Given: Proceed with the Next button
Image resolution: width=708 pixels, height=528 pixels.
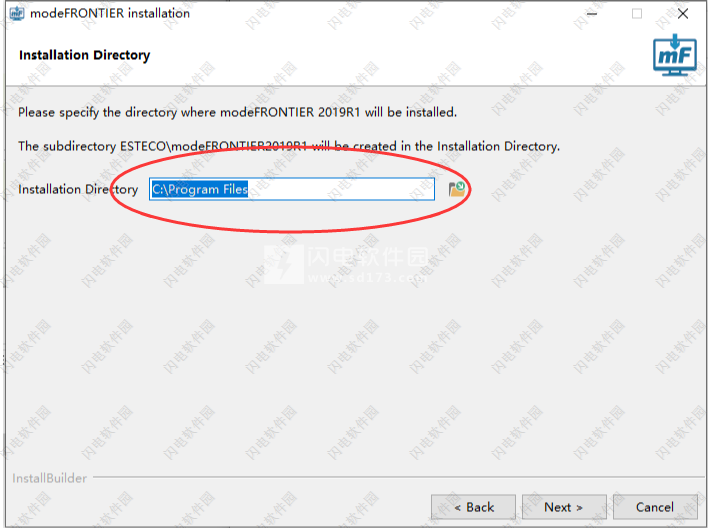Looking at the screenshot, I should pyautogui.click(x=564, y=507).
